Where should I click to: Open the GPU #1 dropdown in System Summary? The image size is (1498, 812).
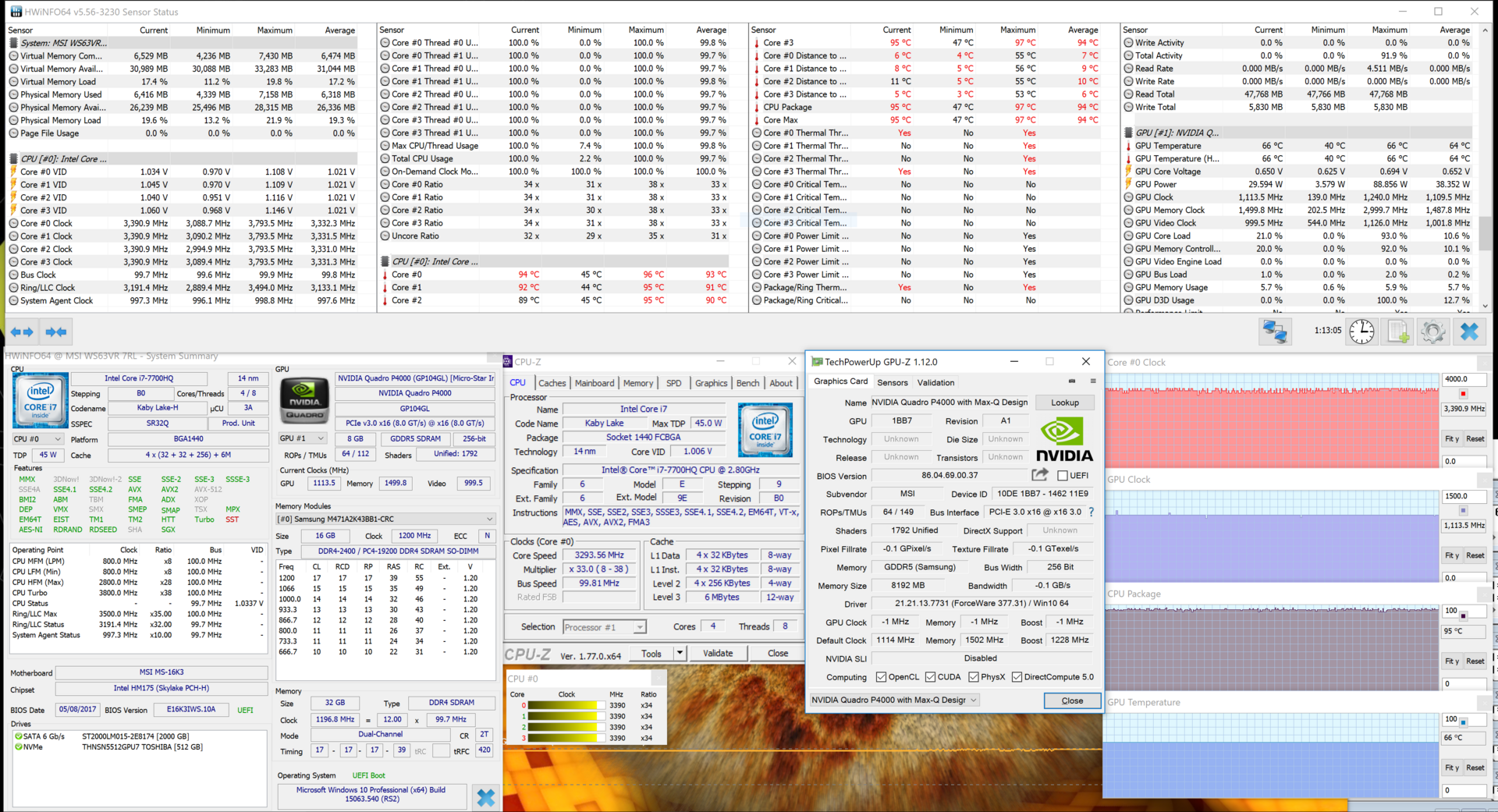click(302, 438)
